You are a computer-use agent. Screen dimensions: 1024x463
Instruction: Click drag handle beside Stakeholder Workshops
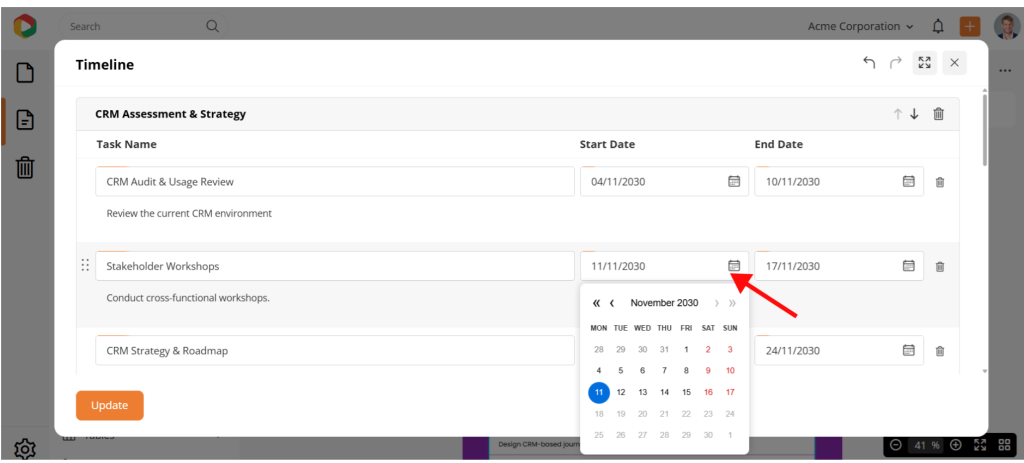(85, 266)
